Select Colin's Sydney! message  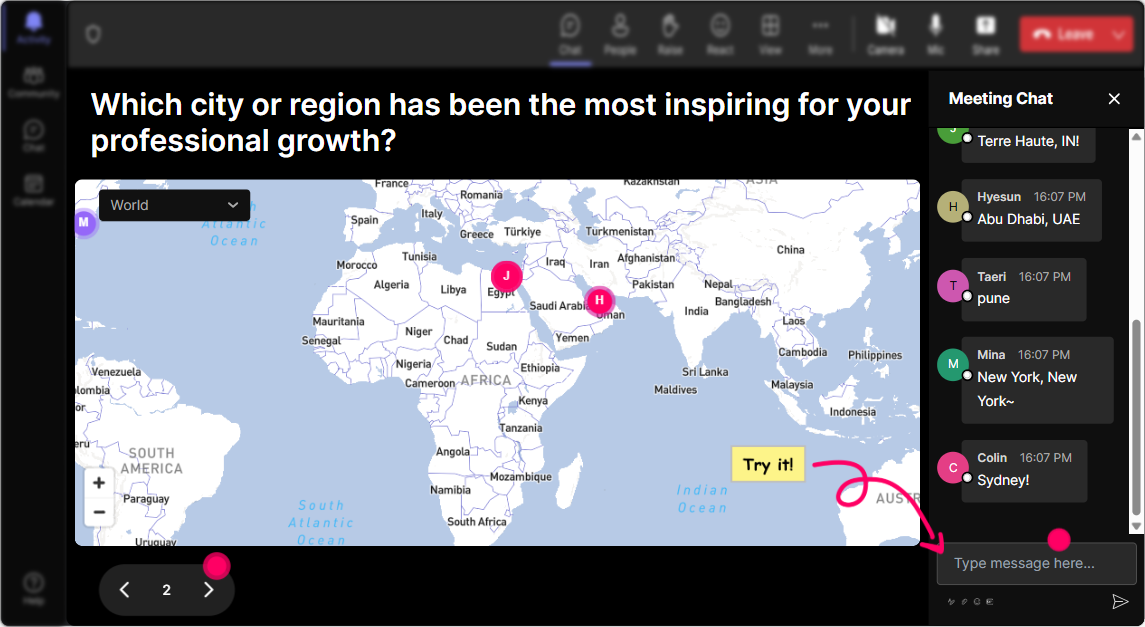coord(1024,471)
